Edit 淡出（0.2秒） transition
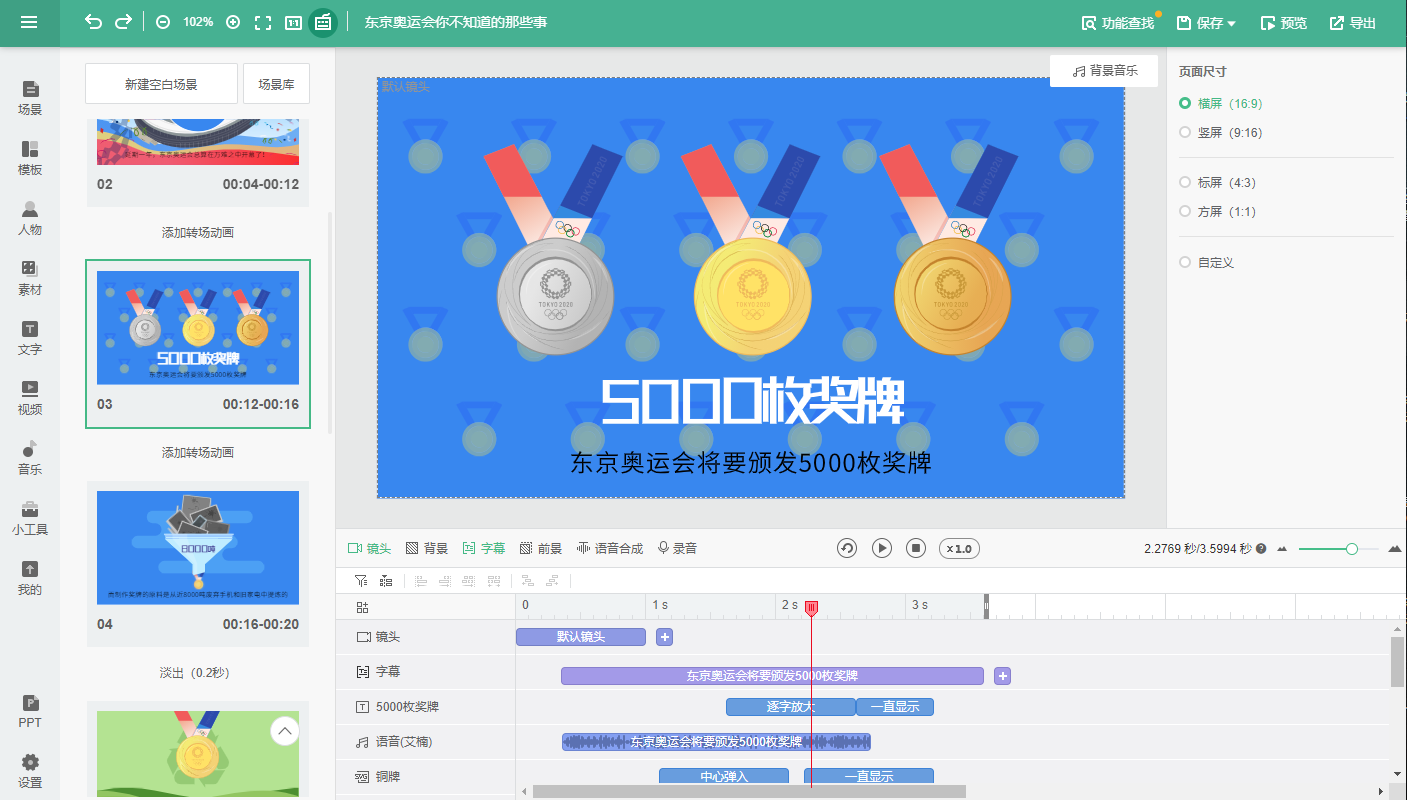 click(x=198, y=672)
